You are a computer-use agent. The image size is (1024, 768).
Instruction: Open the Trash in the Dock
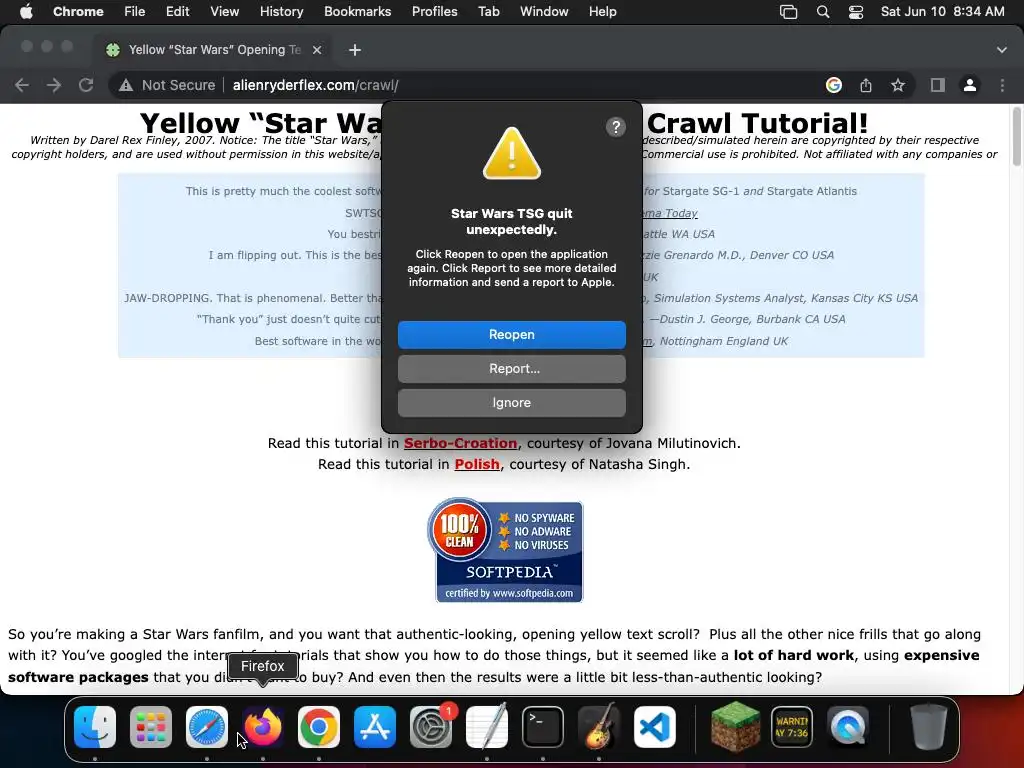[x=928, y=726]
